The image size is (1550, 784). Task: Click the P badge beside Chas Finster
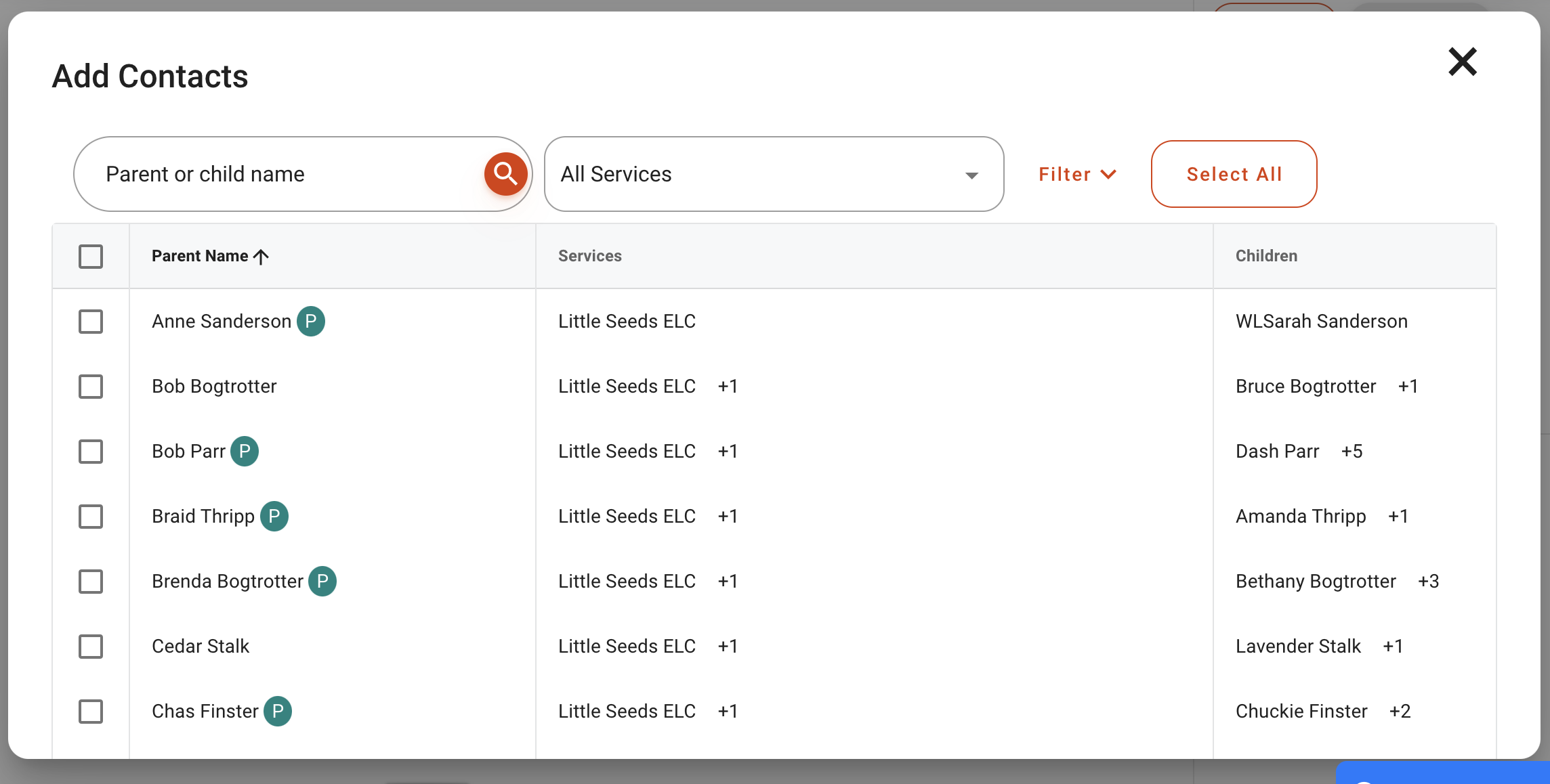coord(278,711)
